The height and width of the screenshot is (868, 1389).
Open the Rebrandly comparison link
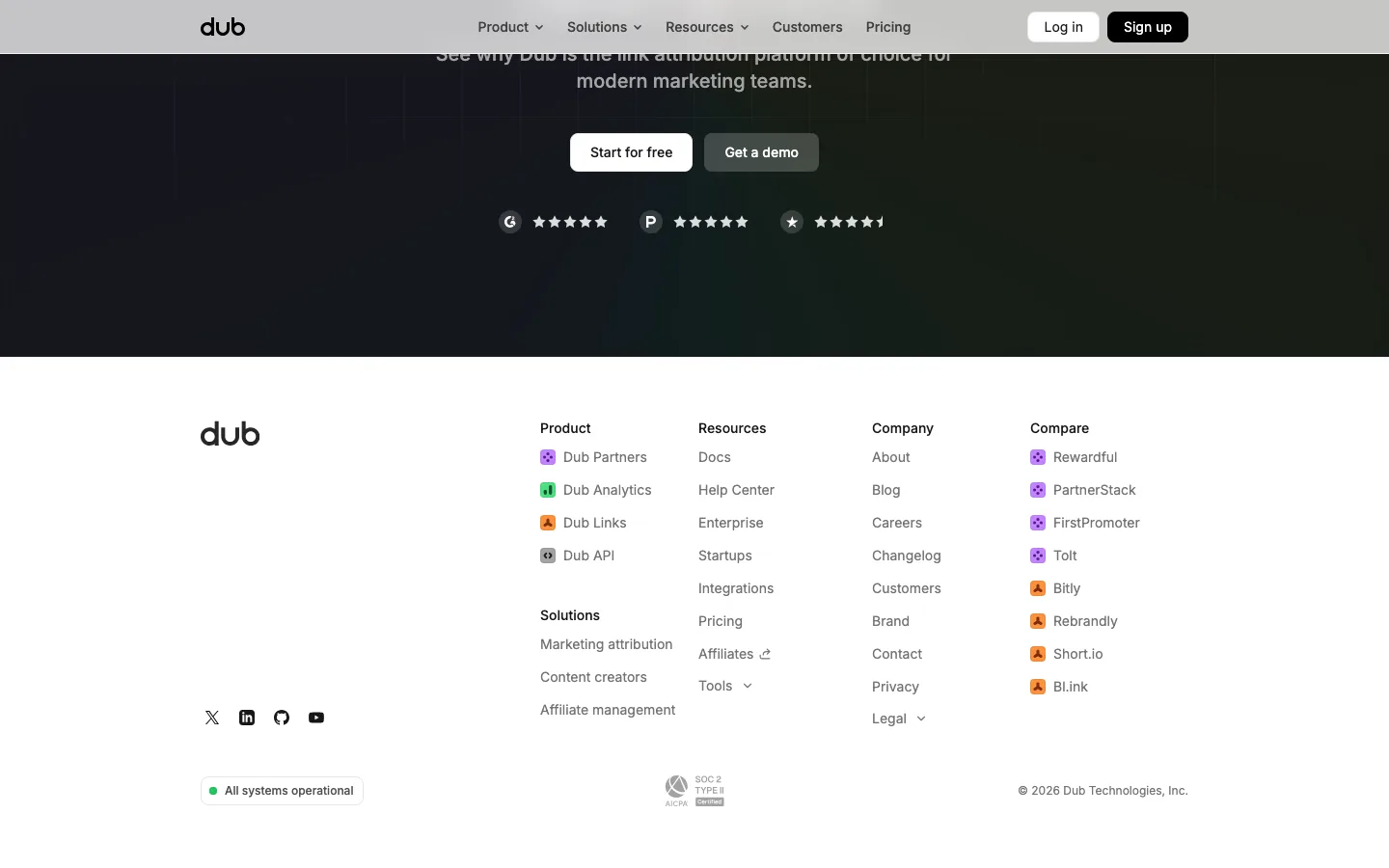pyautogui.click(x=1074, y=621)
